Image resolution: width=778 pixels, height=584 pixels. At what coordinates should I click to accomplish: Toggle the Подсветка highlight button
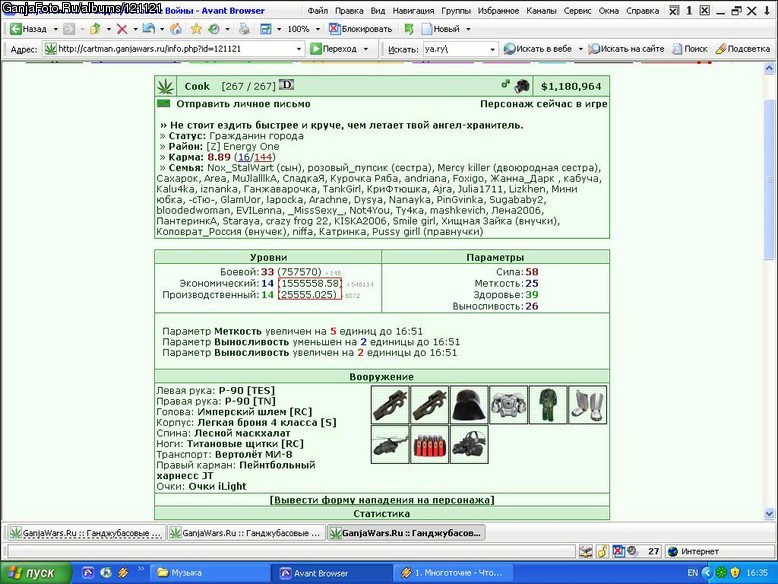pyautogui.click(x=743, y=49)
